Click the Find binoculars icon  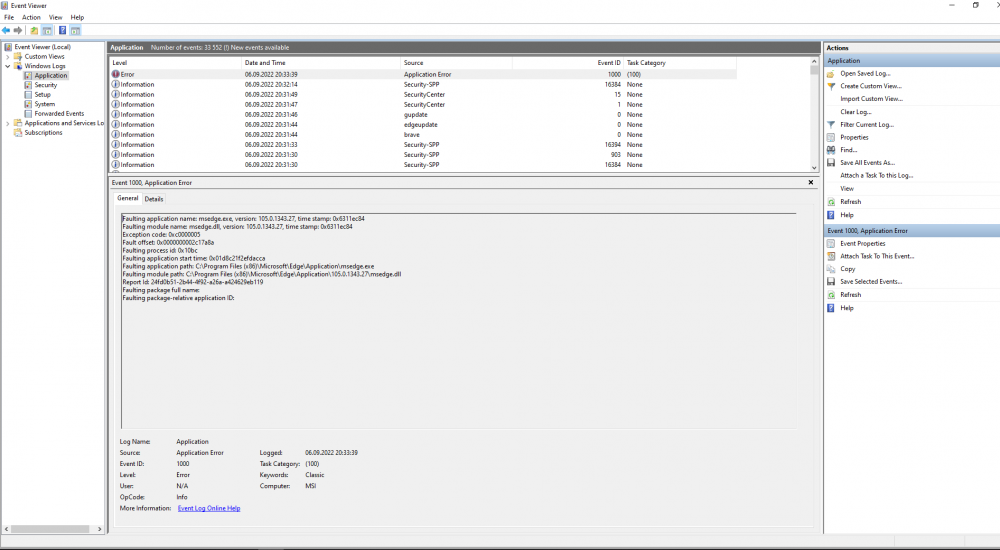pos(831,150)
